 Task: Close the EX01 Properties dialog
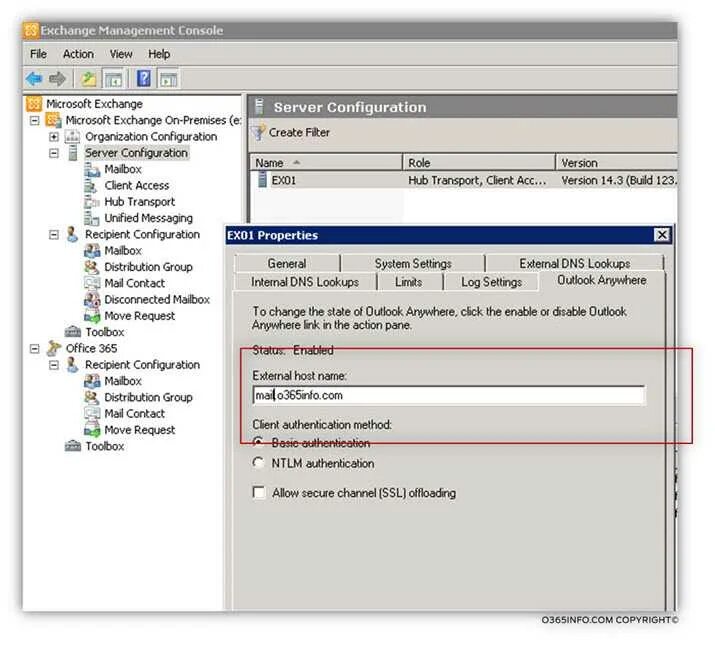pos(662,235)
